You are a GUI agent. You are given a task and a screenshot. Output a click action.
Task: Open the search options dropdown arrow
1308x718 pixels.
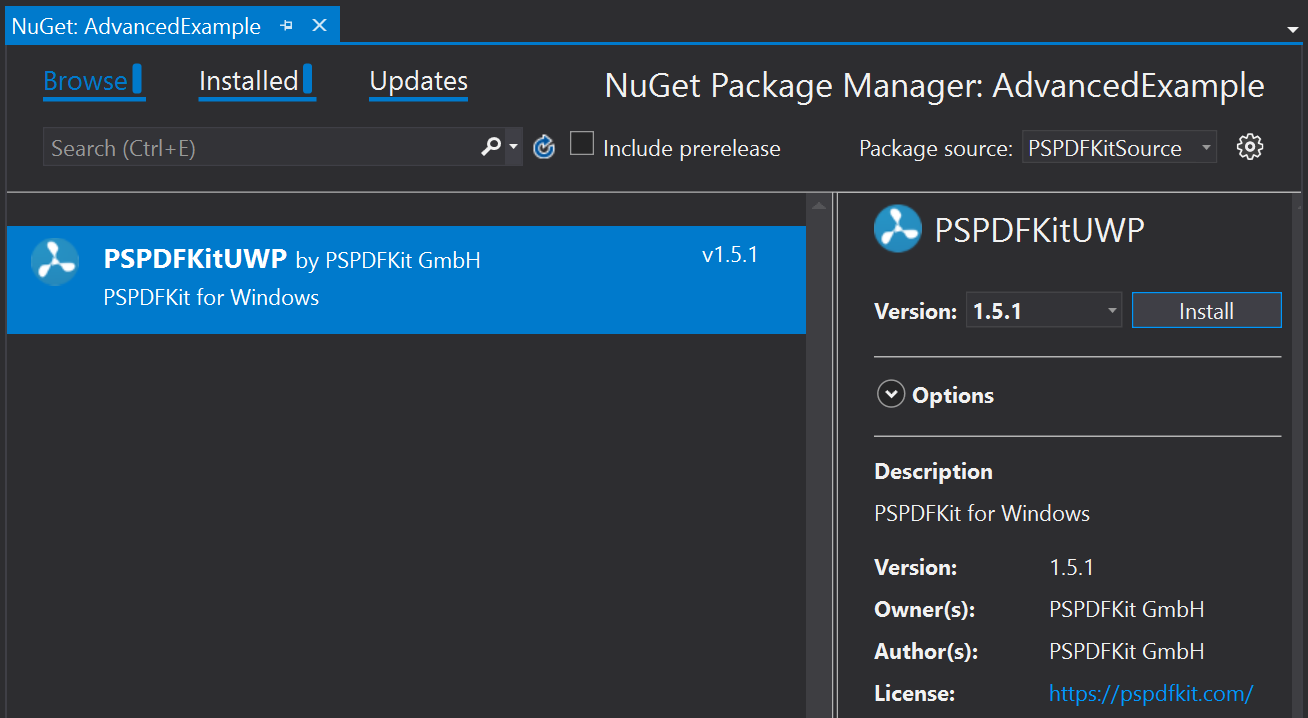click(514, 148)
